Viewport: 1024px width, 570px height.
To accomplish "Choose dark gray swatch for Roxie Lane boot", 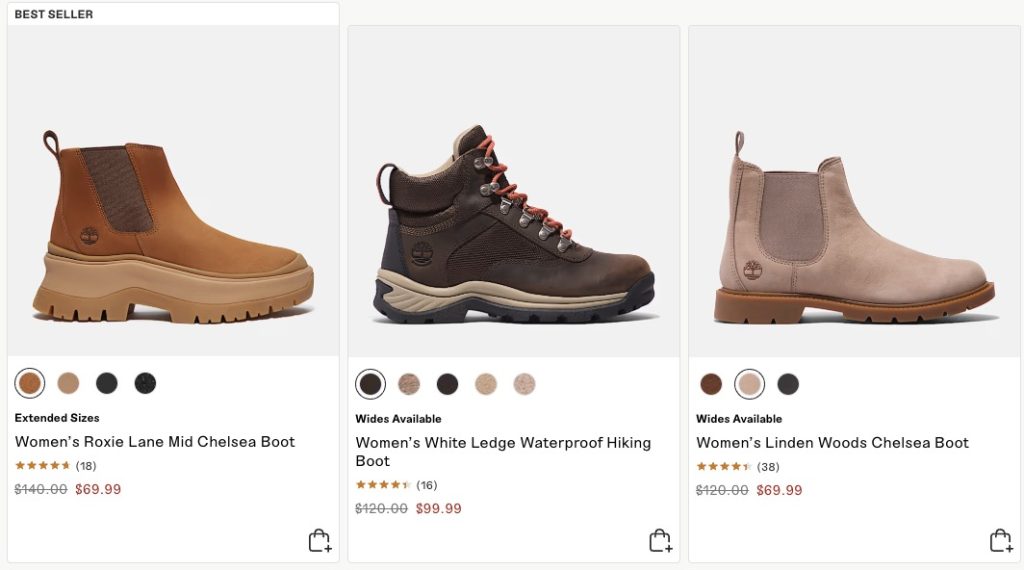I will [107, 383].
